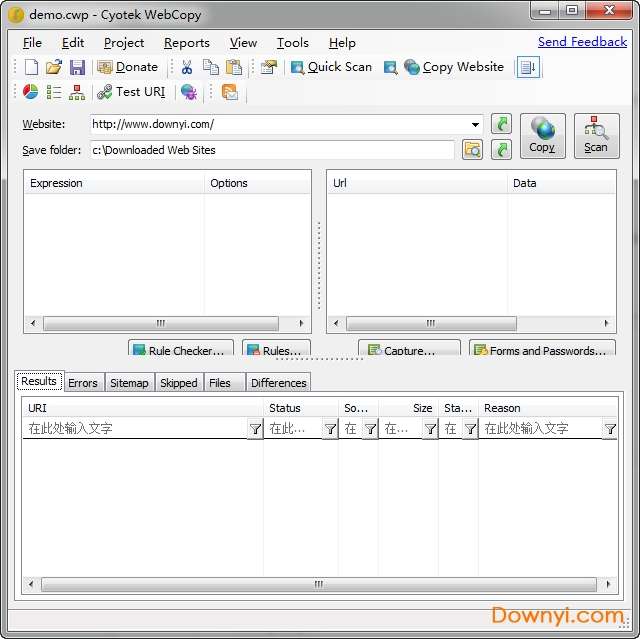Open the URI column filter funnel
Viewport: 640px width, 639px height.
(255, 429)
